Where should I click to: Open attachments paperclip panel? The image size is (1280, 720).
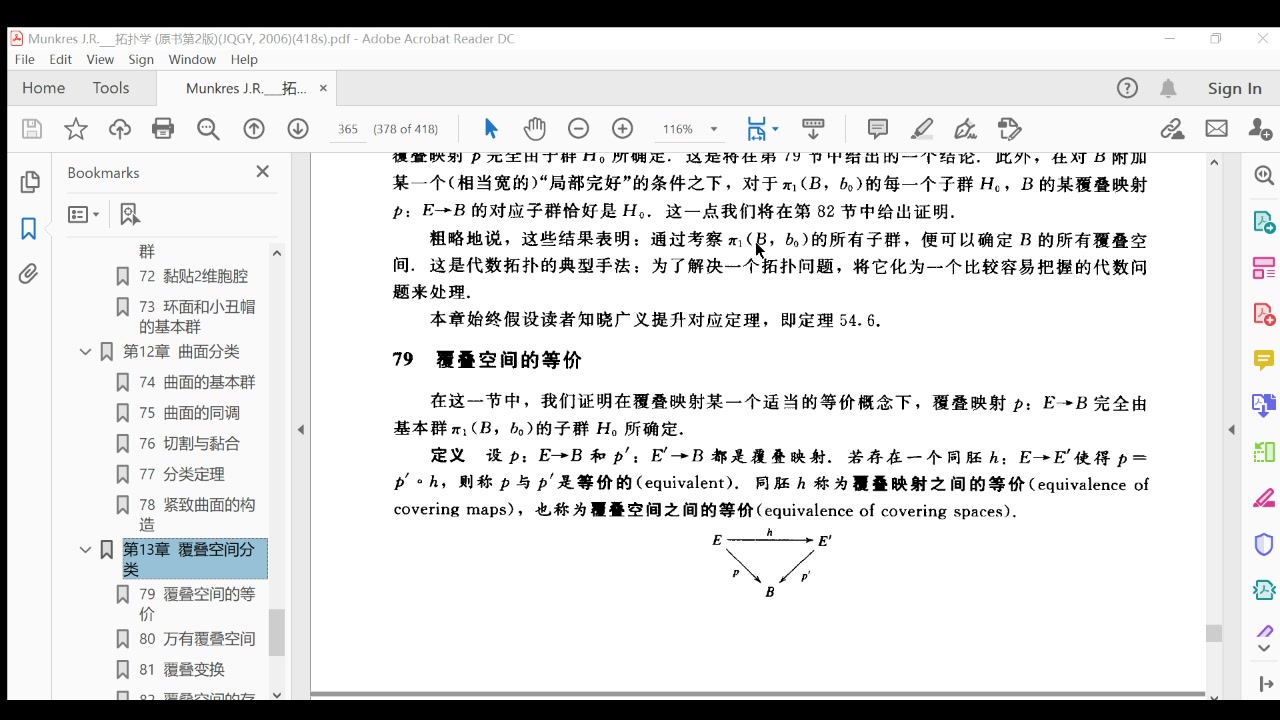coord(28,274)
